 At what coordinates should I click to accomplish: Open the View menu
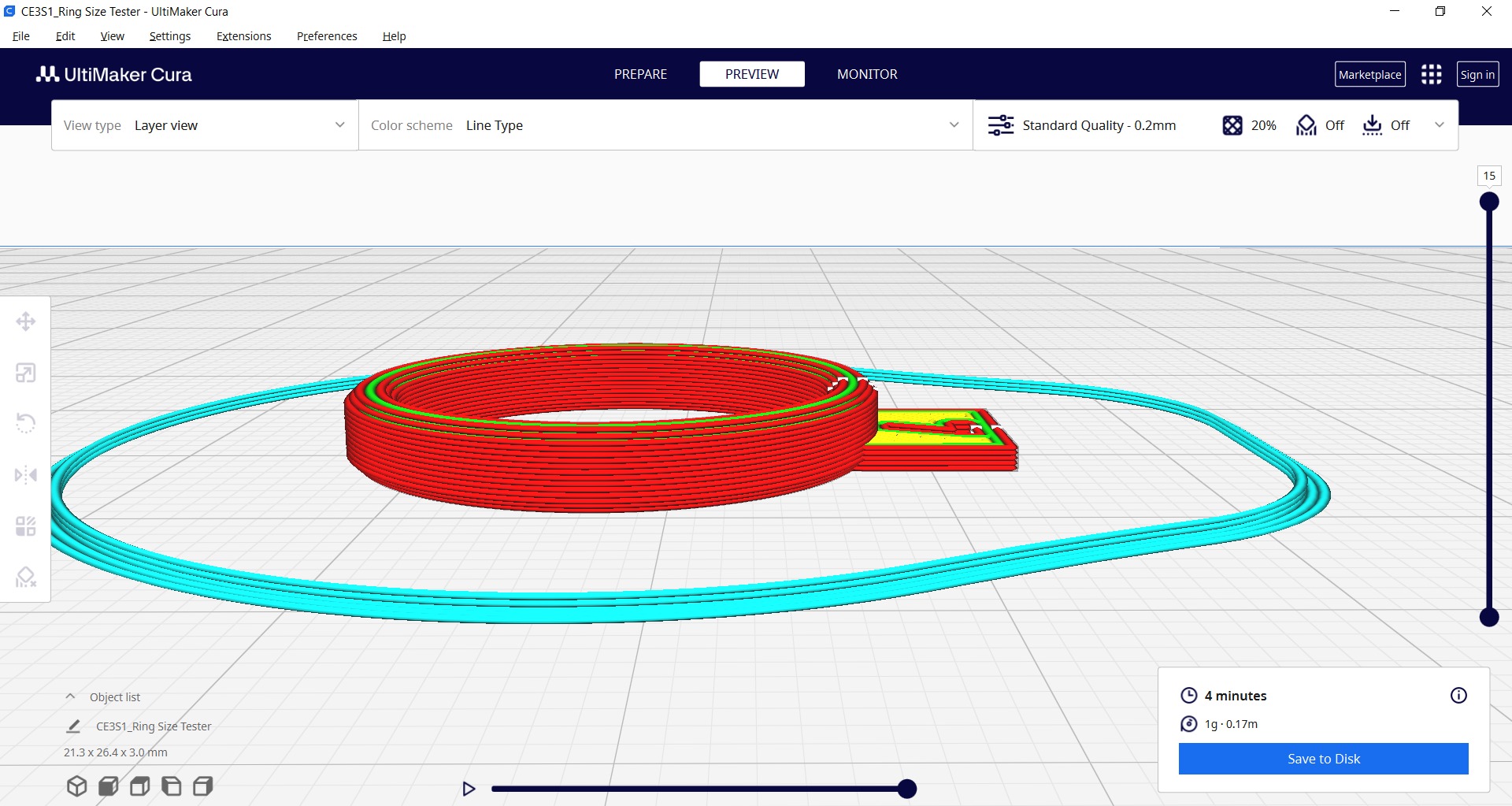point(113,36)
